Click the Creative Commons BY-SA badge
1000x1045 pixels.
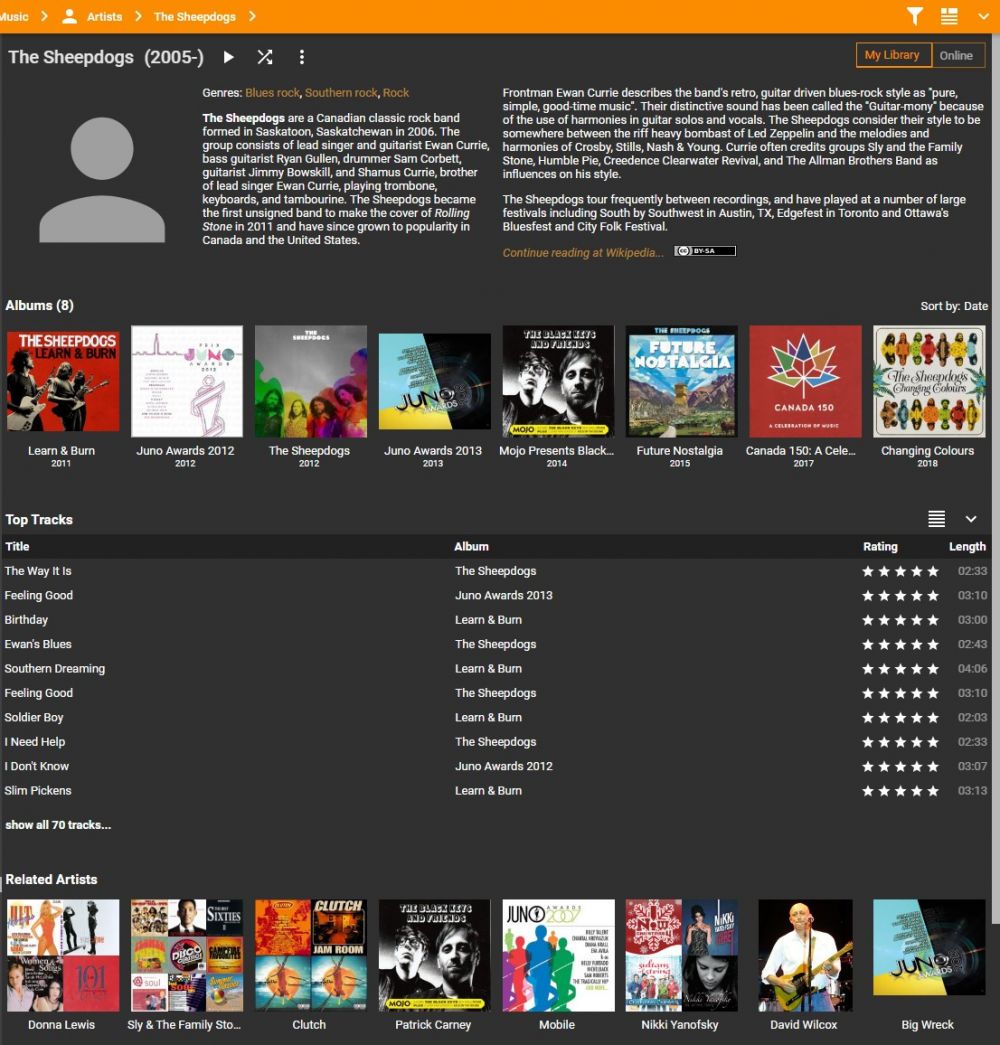coord(704,251)
